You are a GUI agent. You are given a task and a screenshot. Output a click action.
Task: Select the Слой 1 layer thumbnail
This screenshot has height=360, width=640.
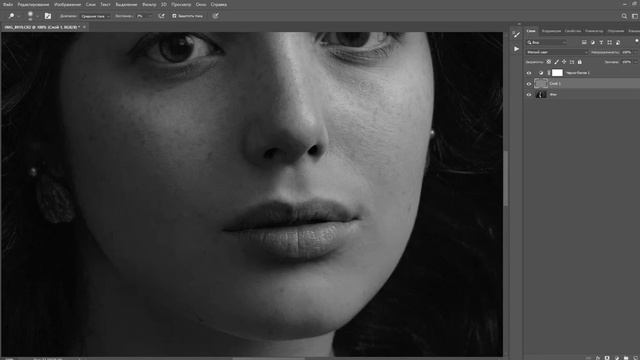[x=541, y=84]
